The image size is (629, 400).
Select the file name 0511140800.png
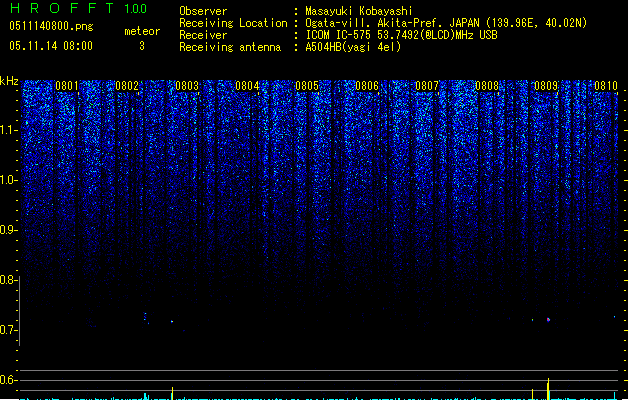(51, 26)
